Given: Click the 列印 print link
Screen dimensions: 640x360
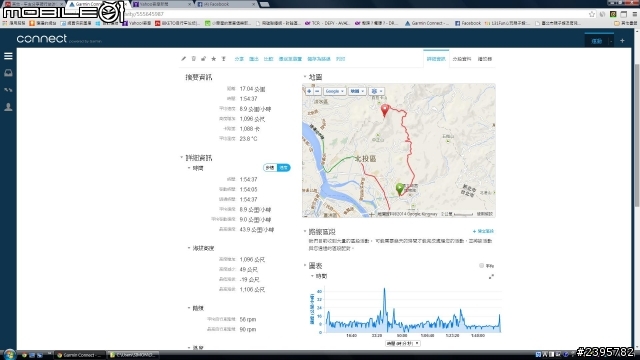Looking at the screenshot, I should point(340,59).
